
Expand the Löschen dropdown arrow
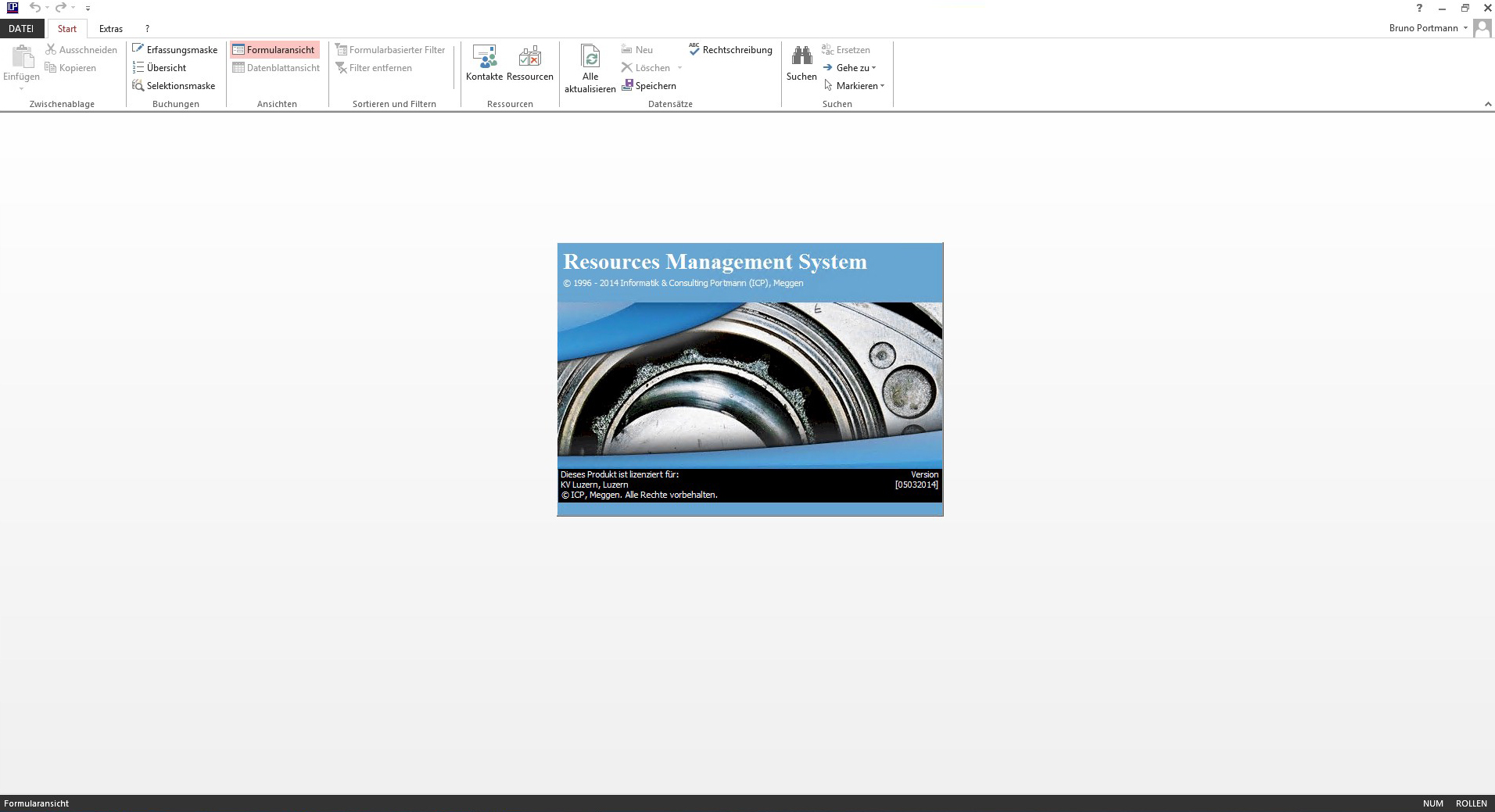tap(679, 68)
